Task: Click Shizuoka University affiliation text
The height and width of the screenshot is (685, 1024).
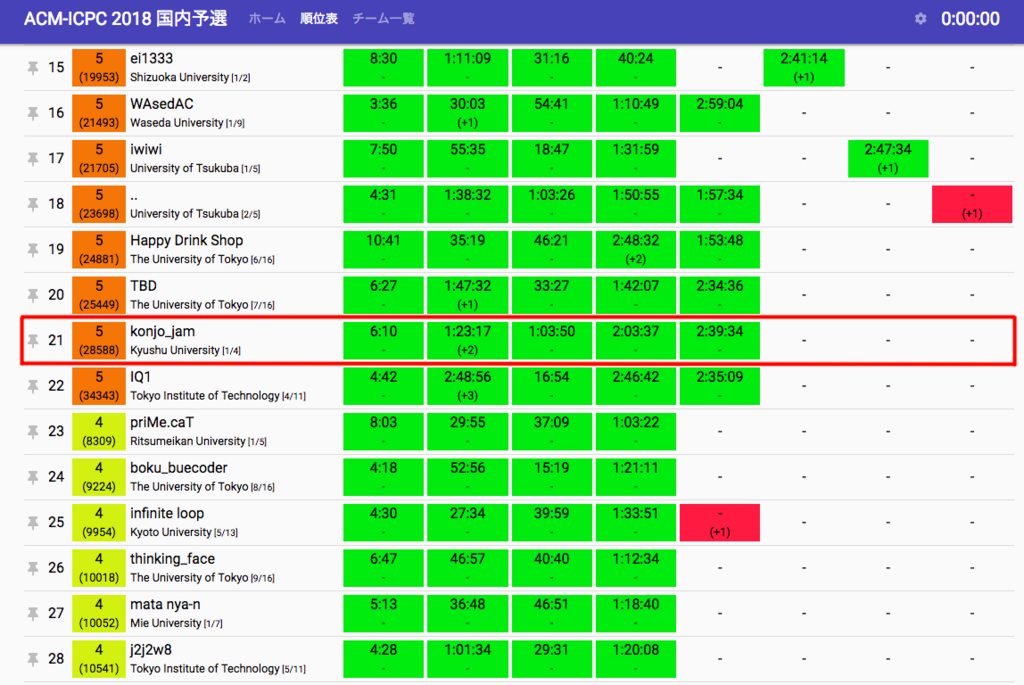Action: pyautogui.click(x=179, y=77)
